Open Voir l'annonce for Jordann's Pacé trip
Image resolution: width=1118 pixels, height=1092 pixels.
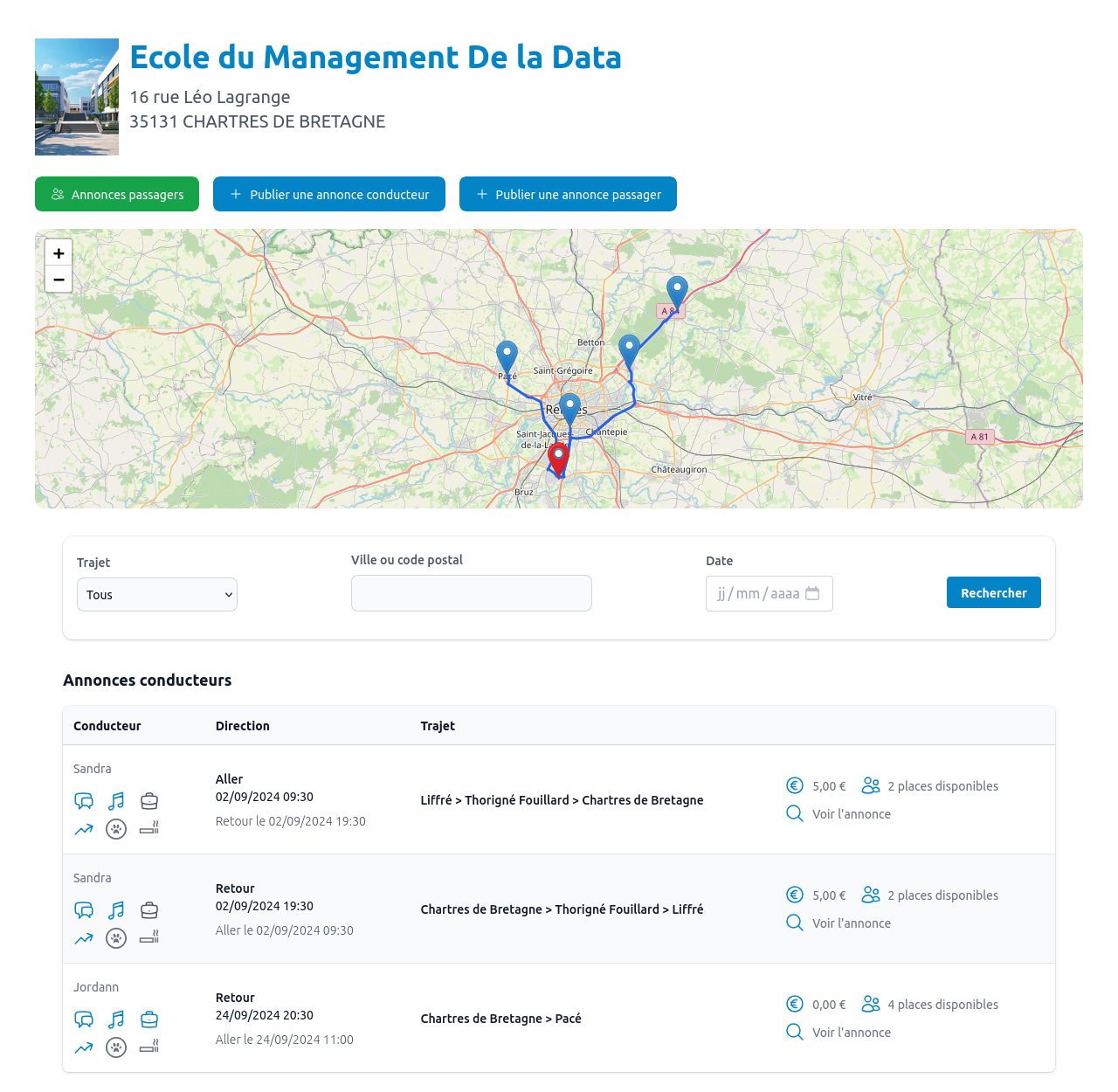[x=851, y=1033]
